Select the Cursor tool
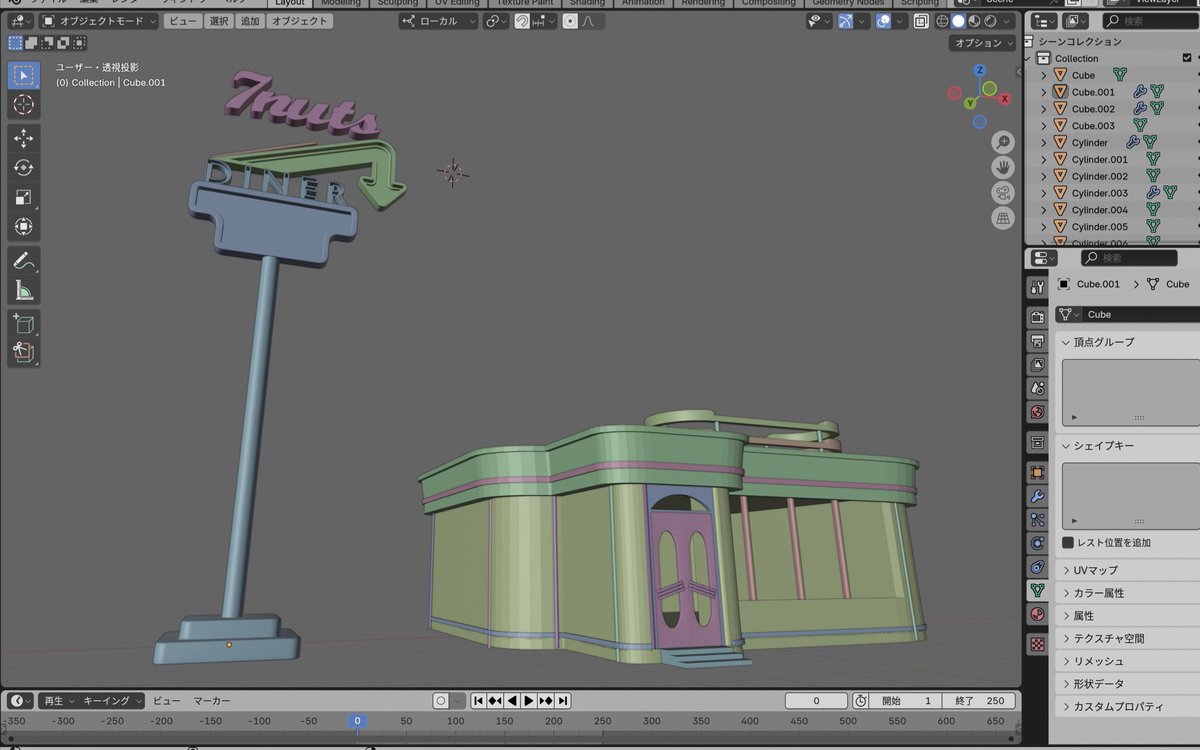This screenshot has height=750, width=1200. 24,105
